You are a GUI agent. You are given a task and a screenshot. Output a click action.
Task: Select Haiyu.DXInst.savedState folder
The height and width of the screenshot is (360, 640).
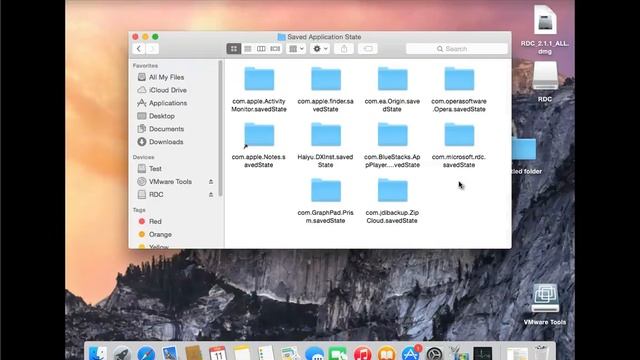pyautogui.click(x=326, y=146)
